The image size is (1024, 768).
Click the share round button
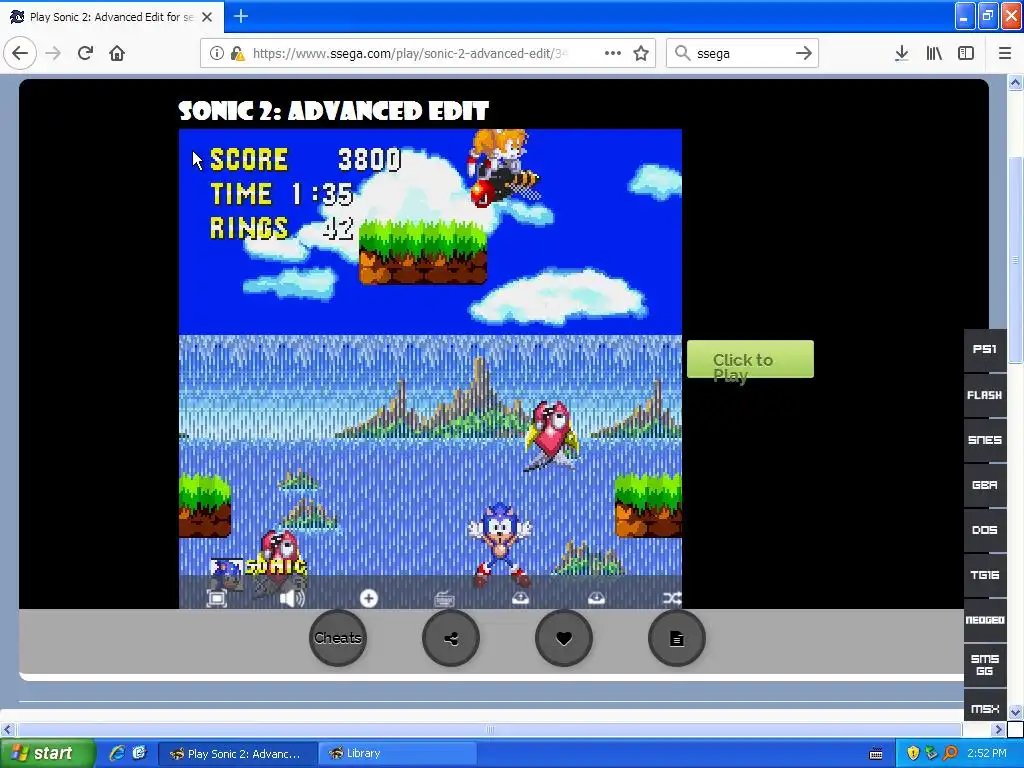[x=451, y=638]
